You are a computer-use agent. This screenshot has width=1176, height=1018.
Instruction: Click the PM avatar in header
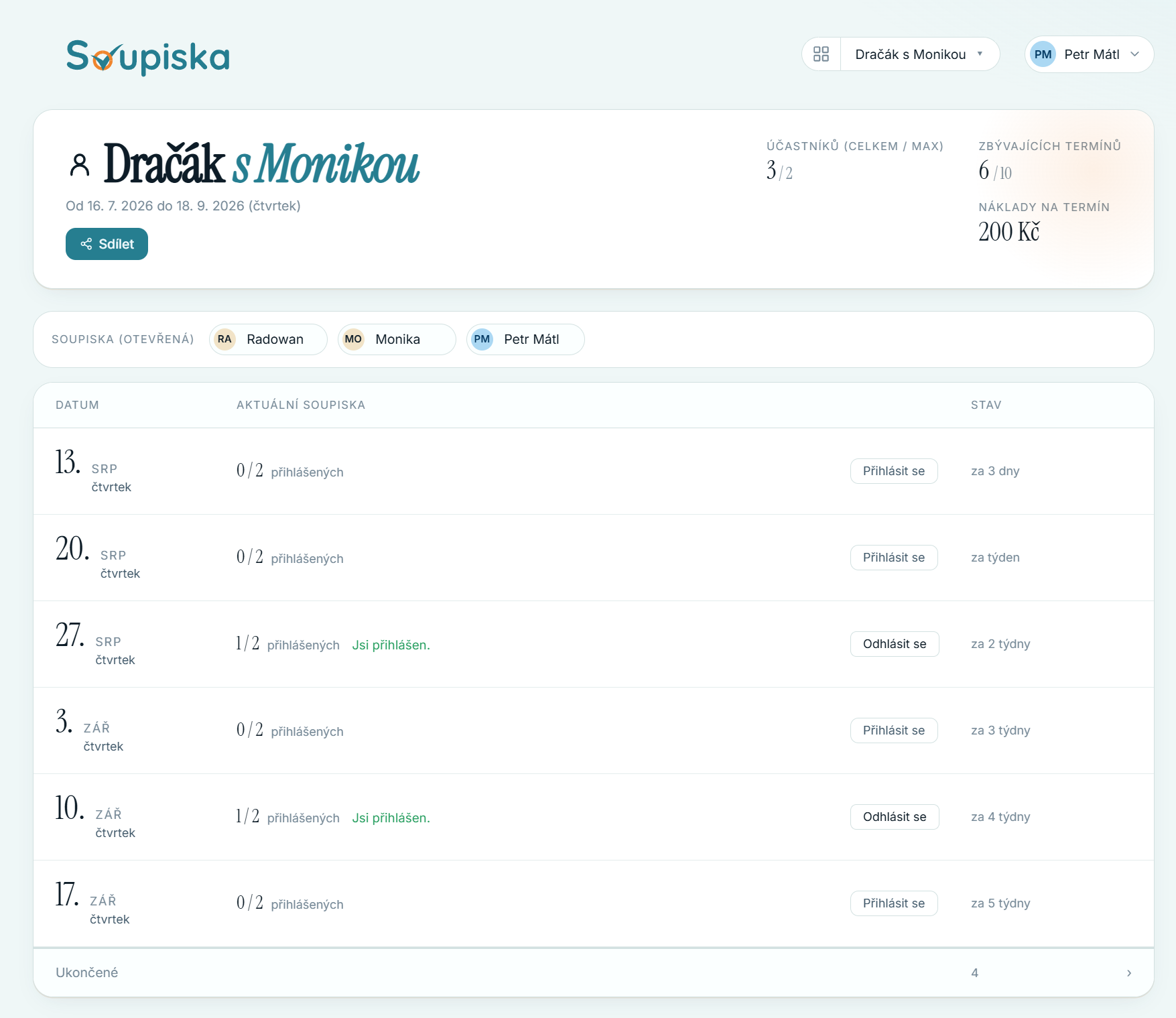coord(1043,54)
